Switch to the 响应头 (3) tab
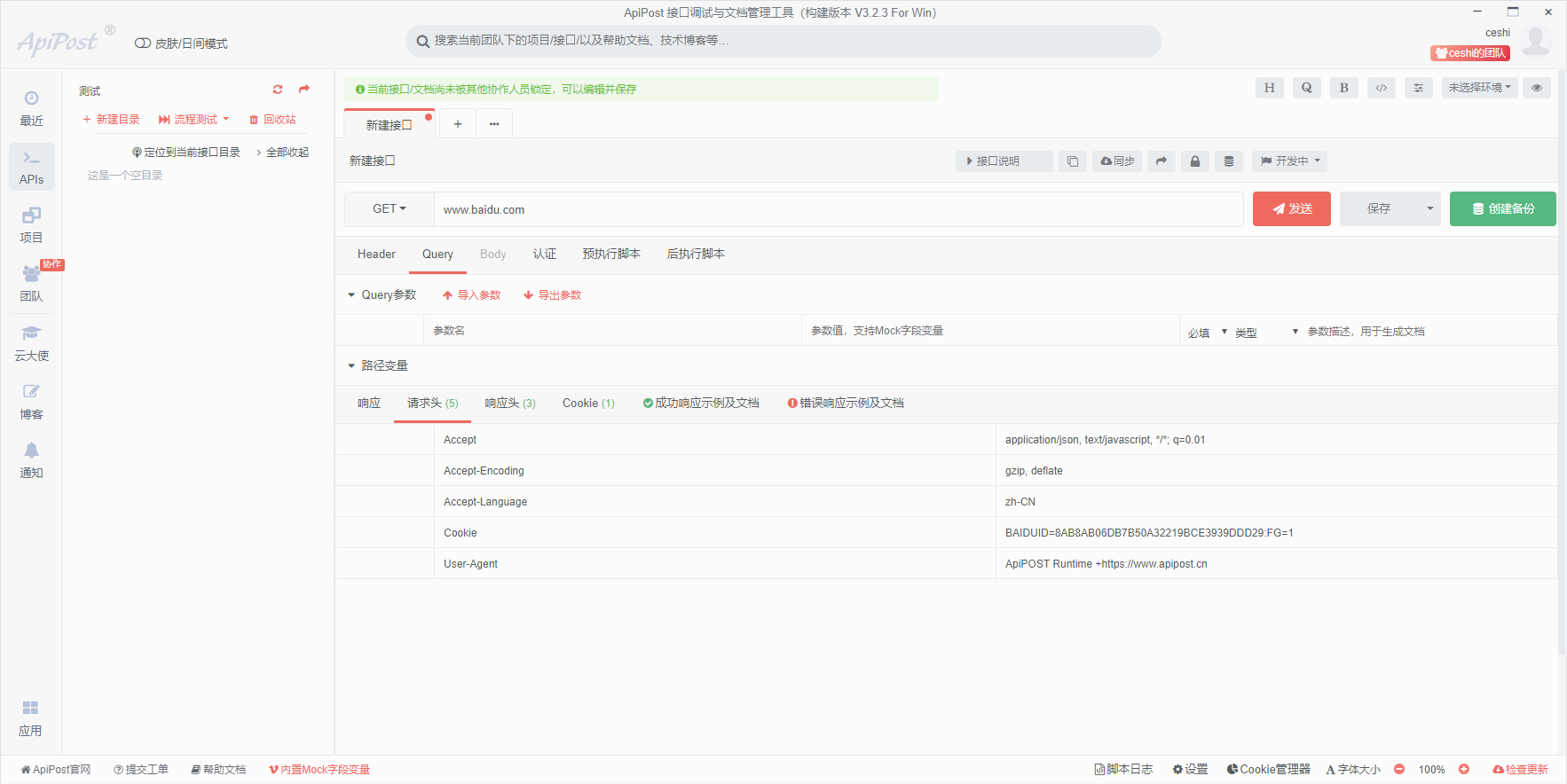This screenshot has width=1567, height=784. click(x=510, y=404)
